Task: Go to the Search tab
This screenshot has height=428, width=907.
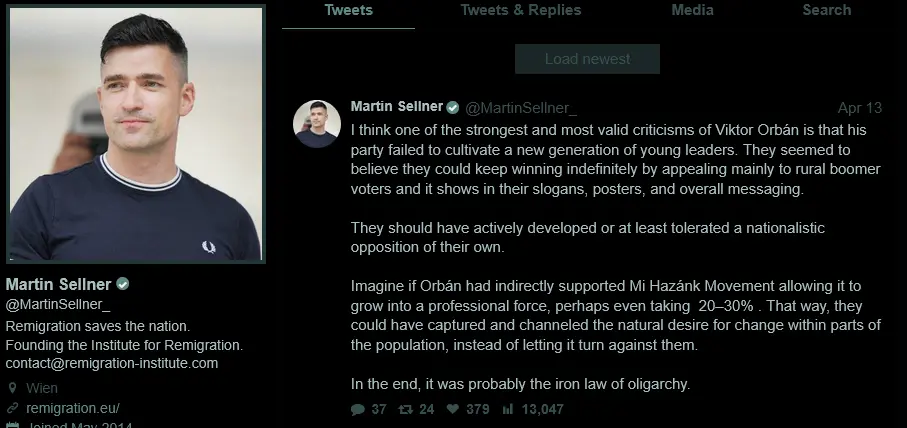Action: coord(826,11)
